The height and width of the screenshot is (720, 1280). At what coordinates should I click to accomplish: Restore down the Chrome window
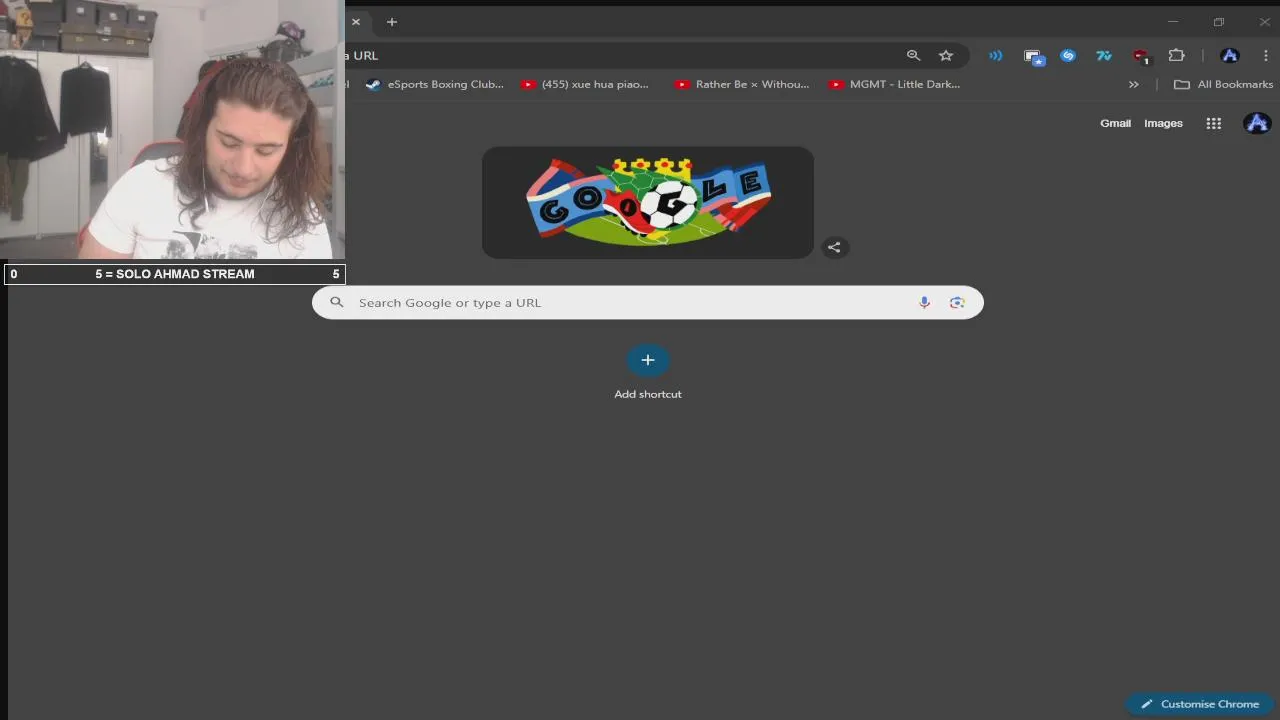[1219, 22]
